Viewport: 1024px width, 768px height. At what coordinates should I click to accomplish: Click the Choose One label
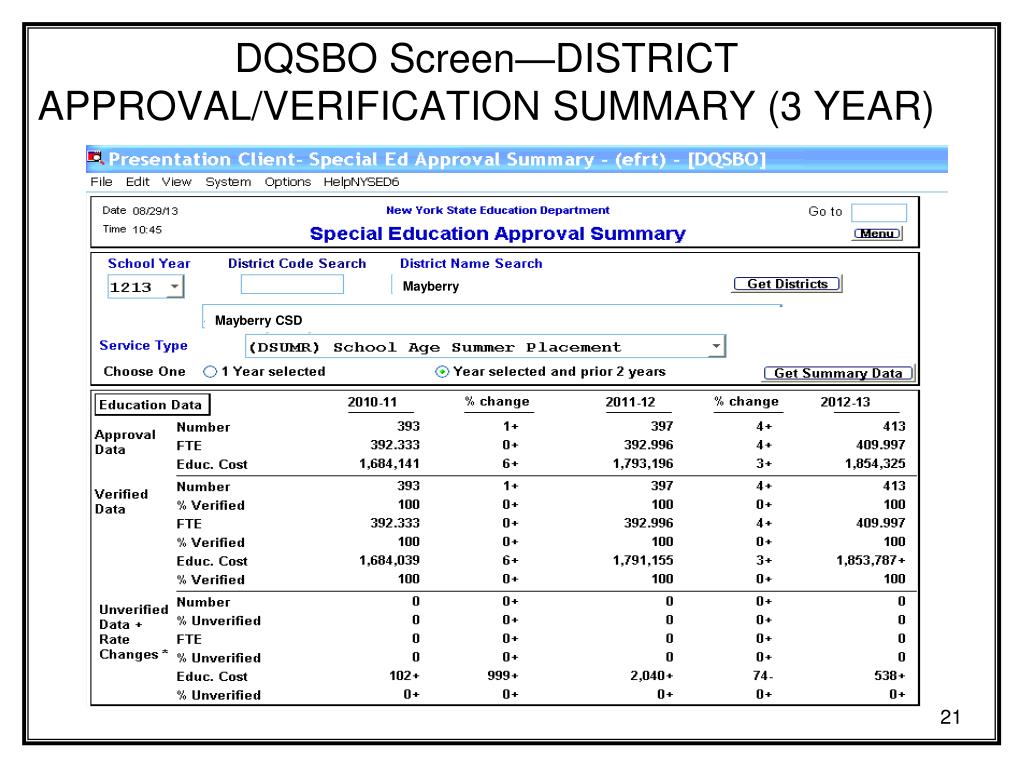[144, 372]
